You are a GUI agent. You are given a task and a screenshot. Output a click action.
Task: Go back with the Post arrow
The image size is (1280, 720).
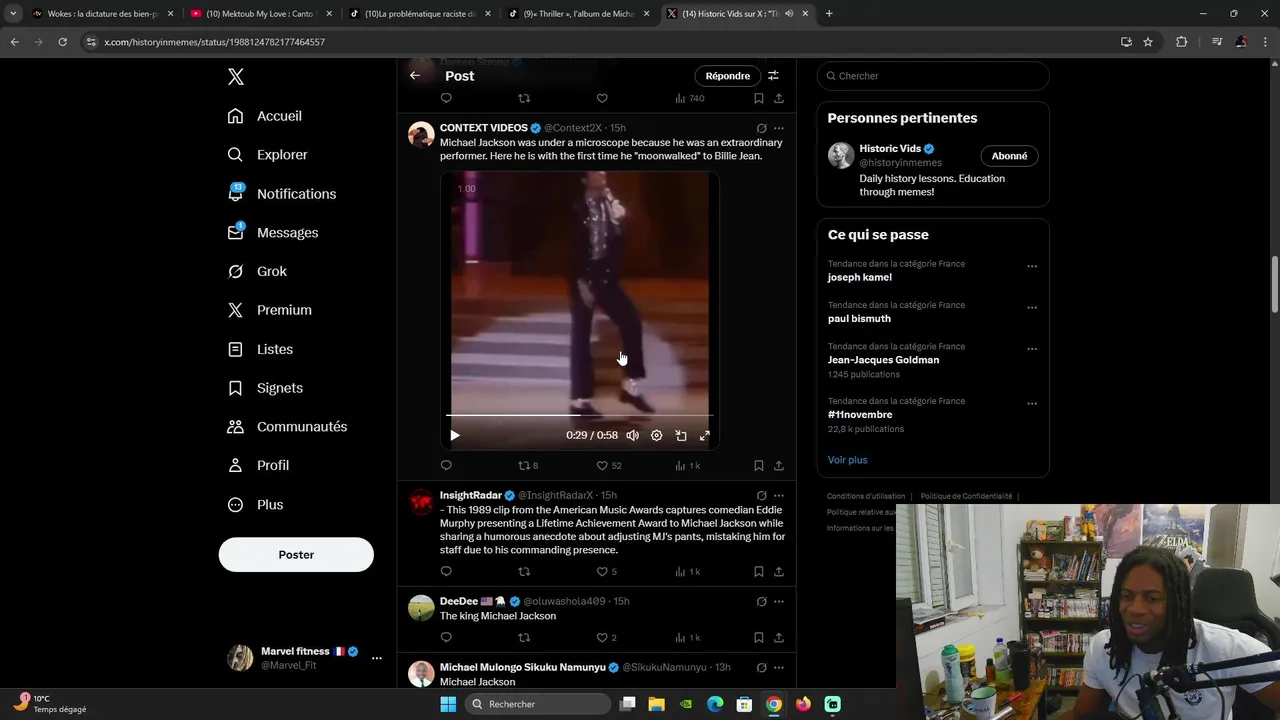pos(415,76)
